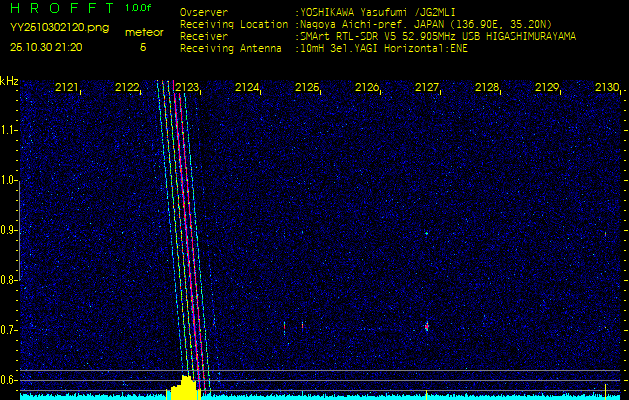
Task: Select the 2123 time marker label
Action: pos(187,88)
